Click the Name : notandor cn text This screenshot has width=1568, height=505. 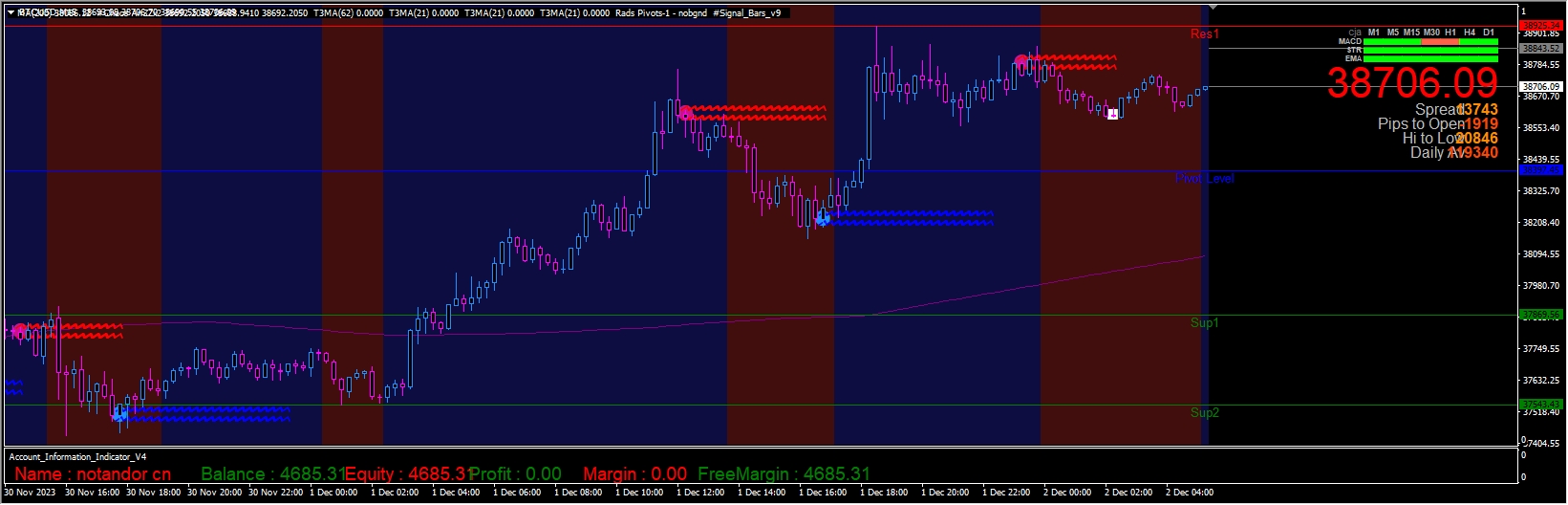tap(93, 474)
